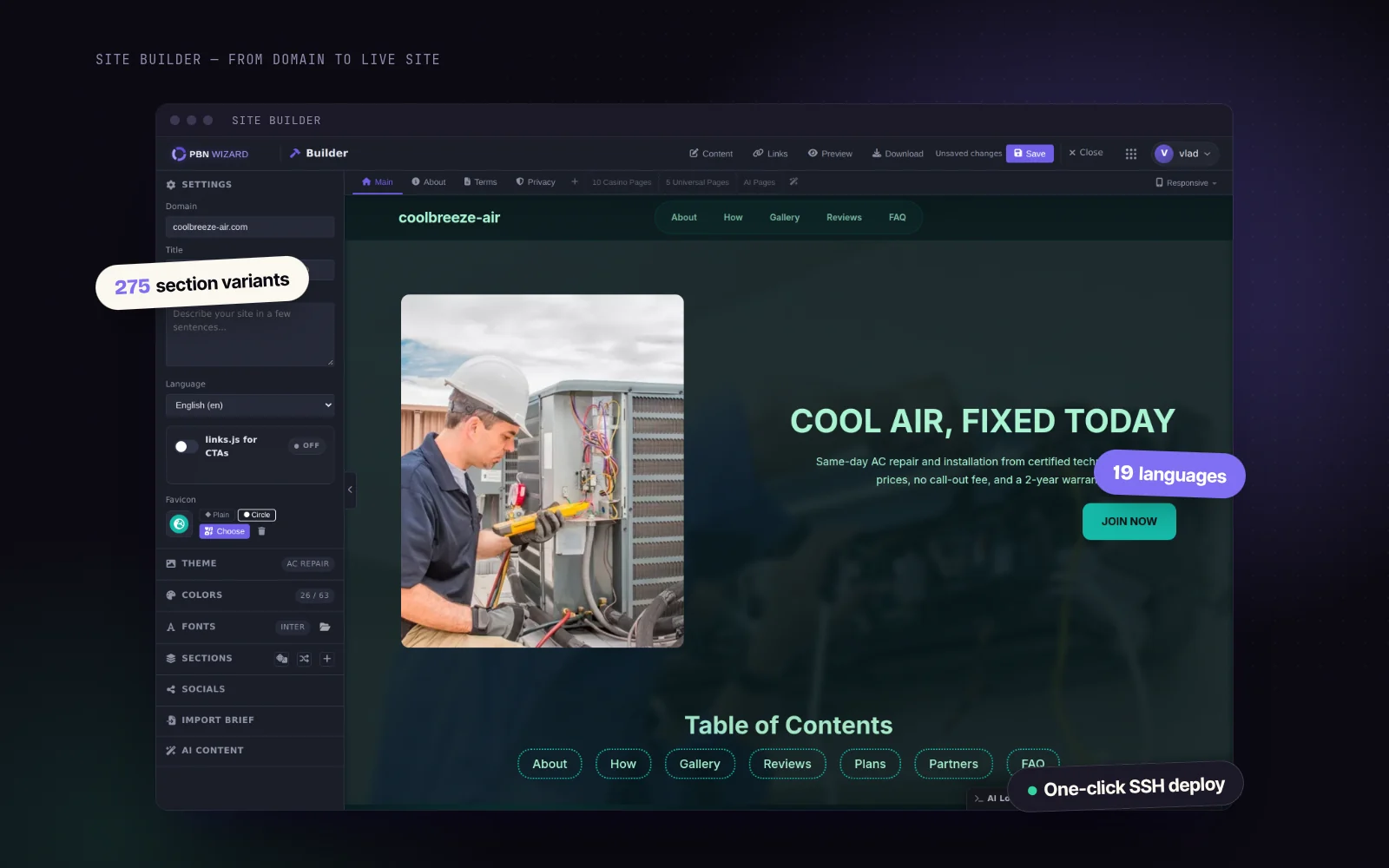Open fonts folder icon
1389x868 pixels.
pos(325,627)
